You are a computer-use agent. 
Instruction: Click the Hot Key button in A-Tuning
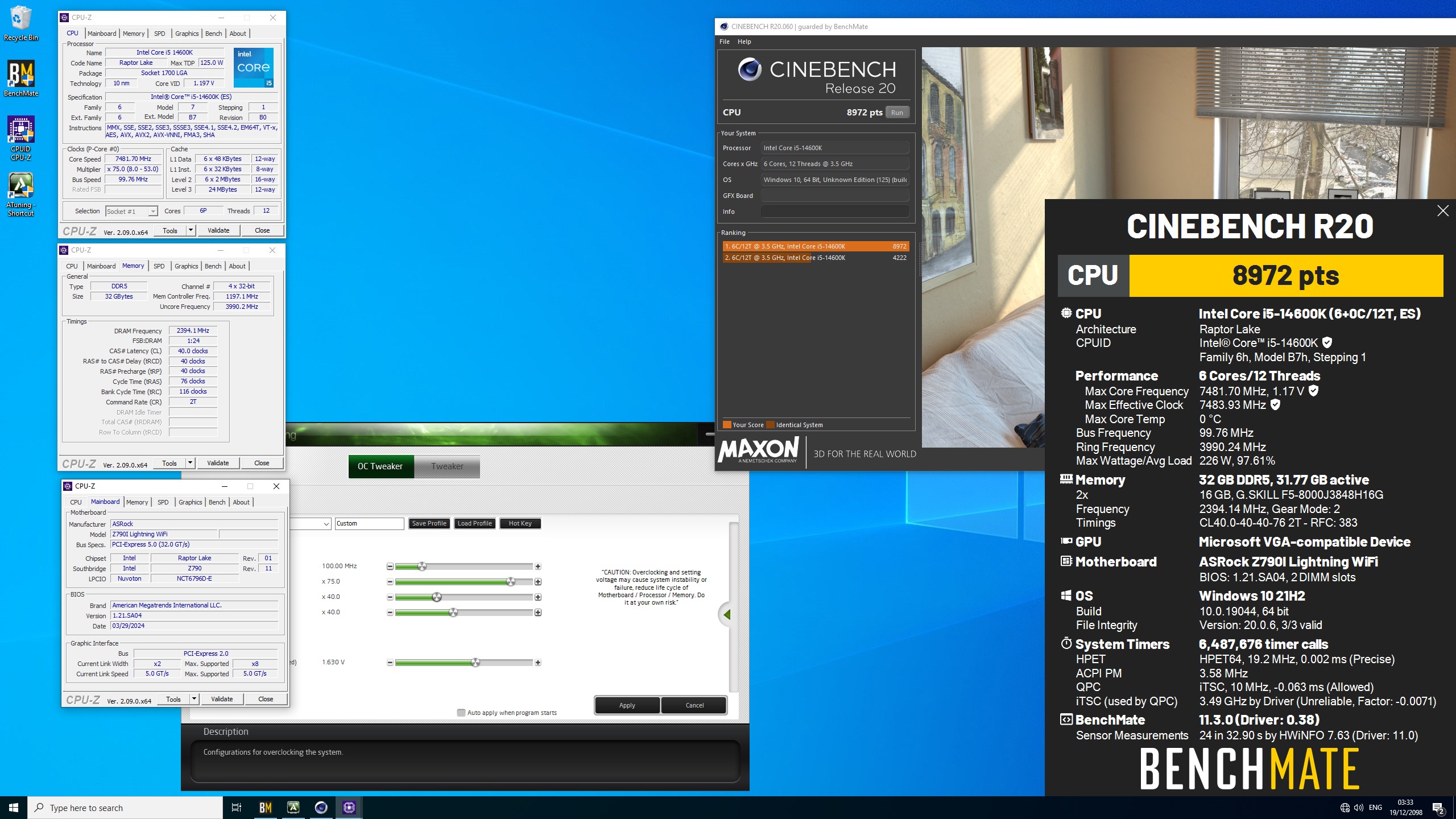[520, 524]
